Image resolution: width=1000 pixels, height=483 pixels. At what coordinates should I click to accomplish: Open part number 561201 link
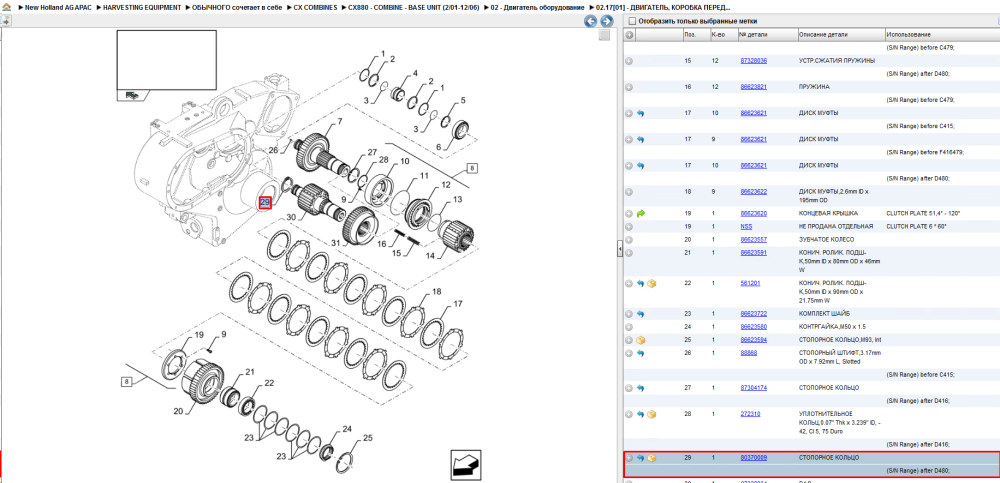750,283
